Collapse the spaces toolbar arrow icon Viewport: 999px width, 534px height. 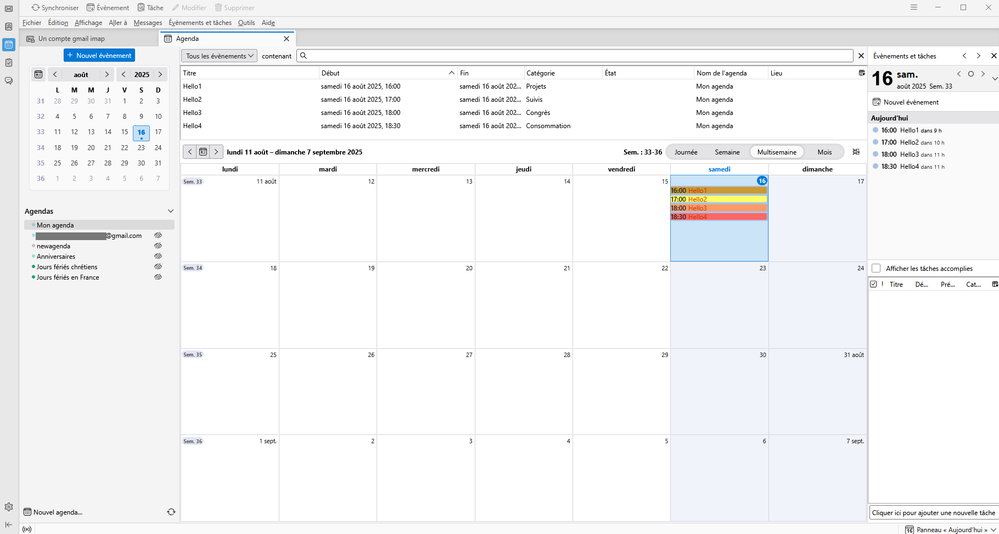click(x=9, y=524)
